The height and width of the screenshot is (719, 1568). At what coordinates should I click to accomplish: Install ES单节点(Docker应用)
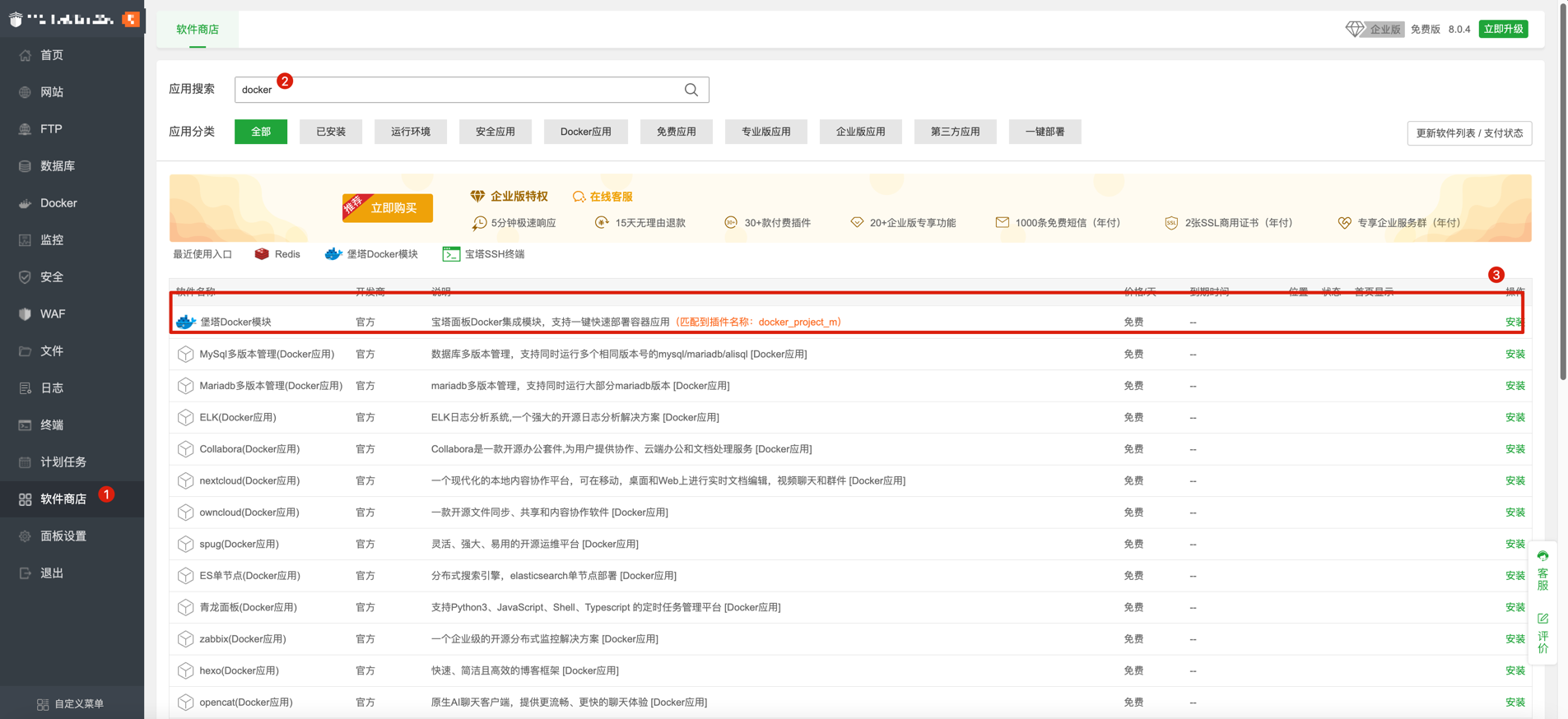(x=1515, y=576)
